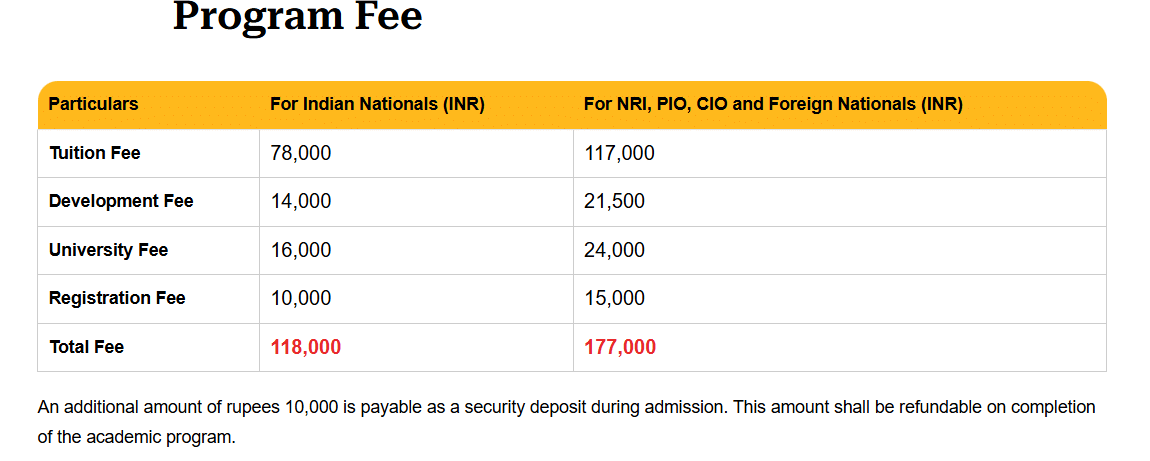Image resolution: width=1150 pixels, height=461 pixels.
Task: Click the 78,000 tuition fee value
Action: [300, 153]
